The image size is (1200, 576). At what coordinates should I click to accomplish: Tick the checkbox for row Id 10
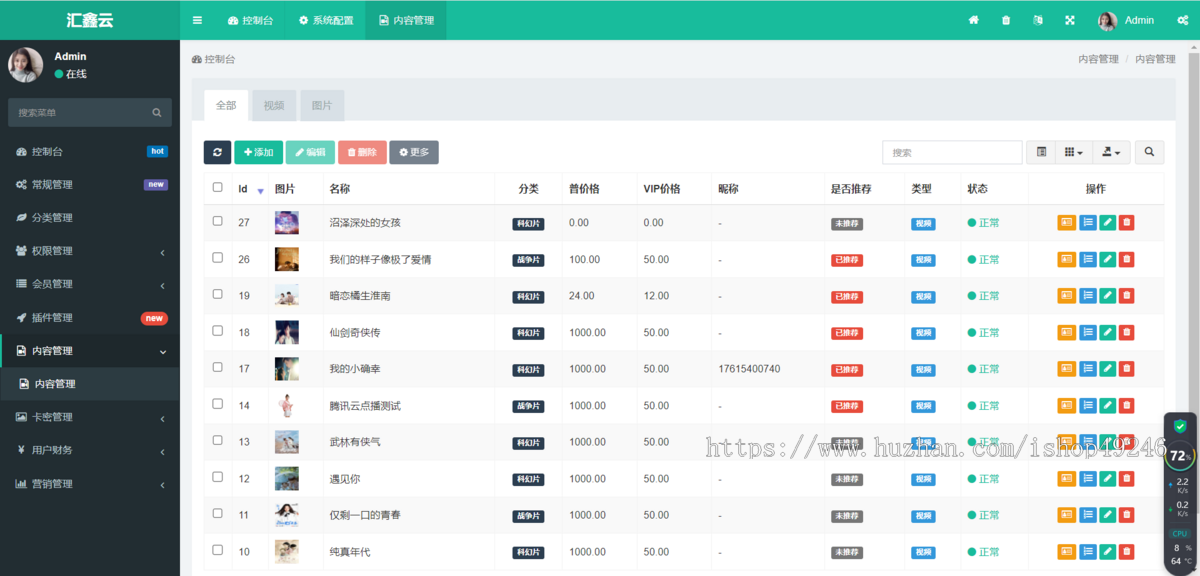(x=218, y=550)
